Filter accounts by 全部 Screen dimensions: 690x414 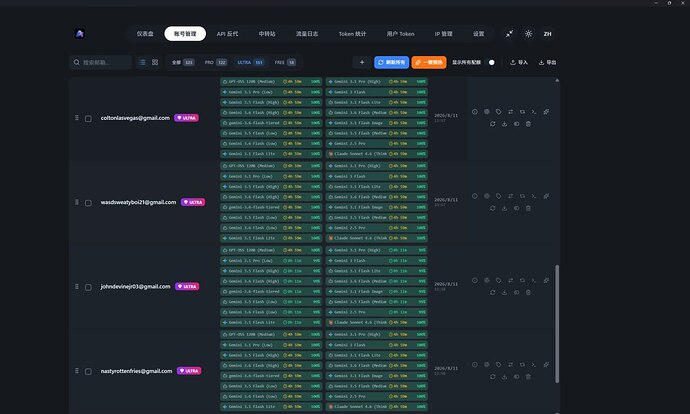point(183,62)
